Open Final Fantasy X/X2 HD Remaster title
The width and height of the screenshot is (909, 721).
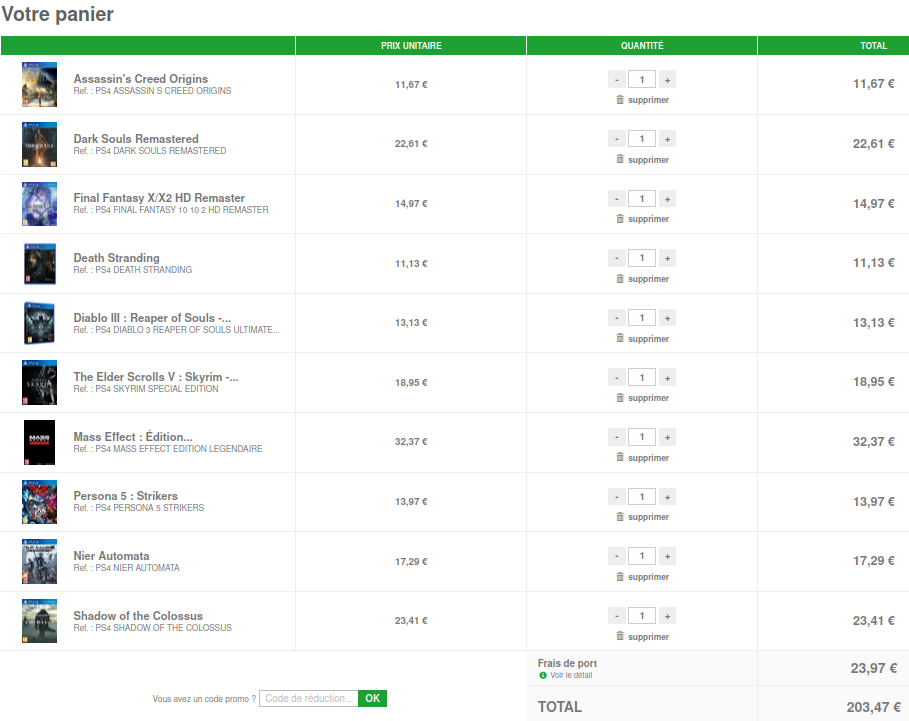click(159, 198)
